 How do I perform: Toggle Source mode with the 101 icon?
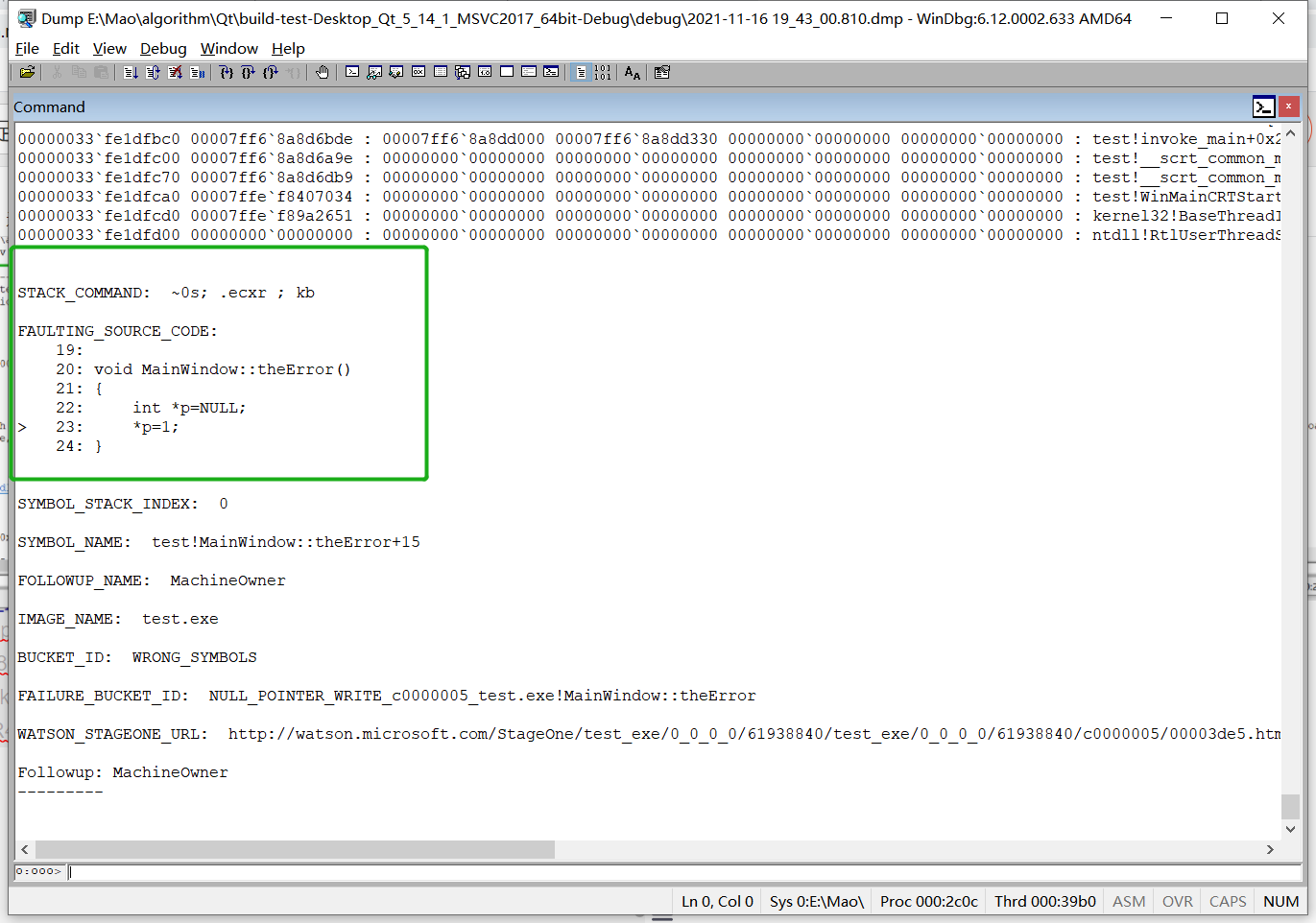tap(603, 72)
